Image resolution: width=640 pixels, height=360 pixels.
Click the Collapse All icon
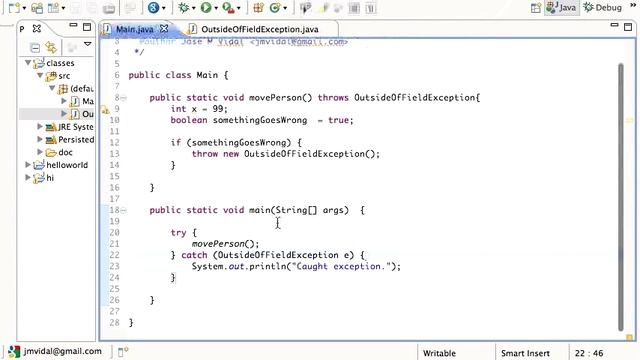(x=35, y=48)
